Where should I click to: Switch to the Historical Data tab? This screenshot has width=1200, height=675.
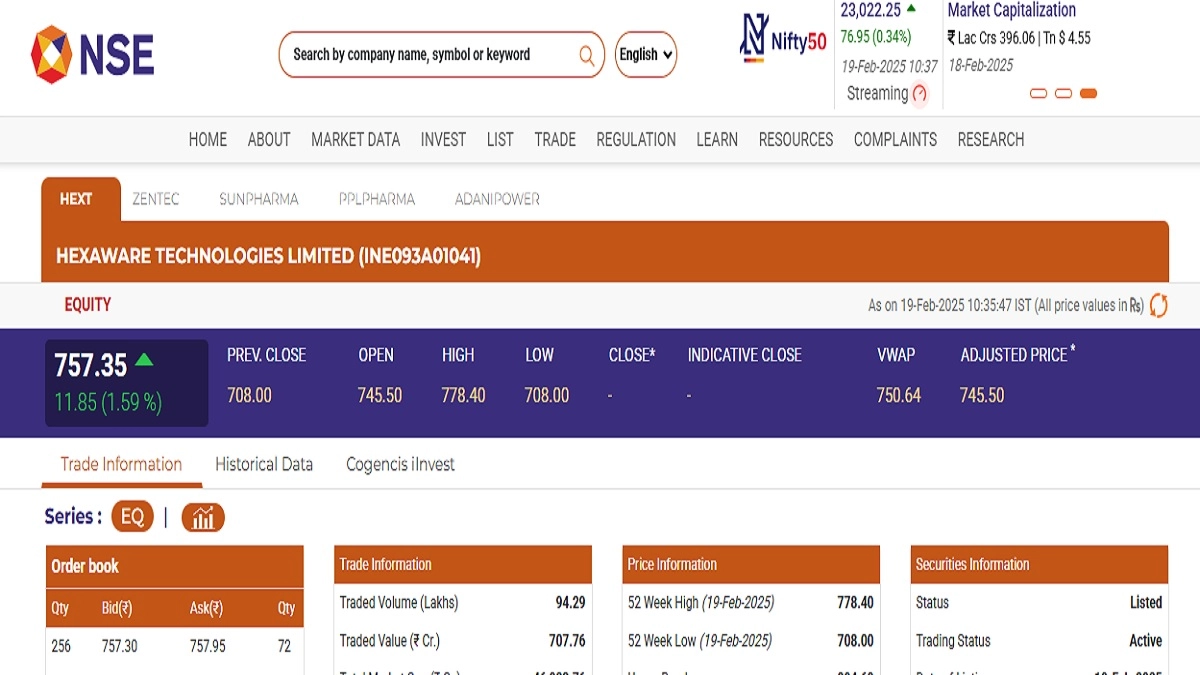click(x=264, y=464)
